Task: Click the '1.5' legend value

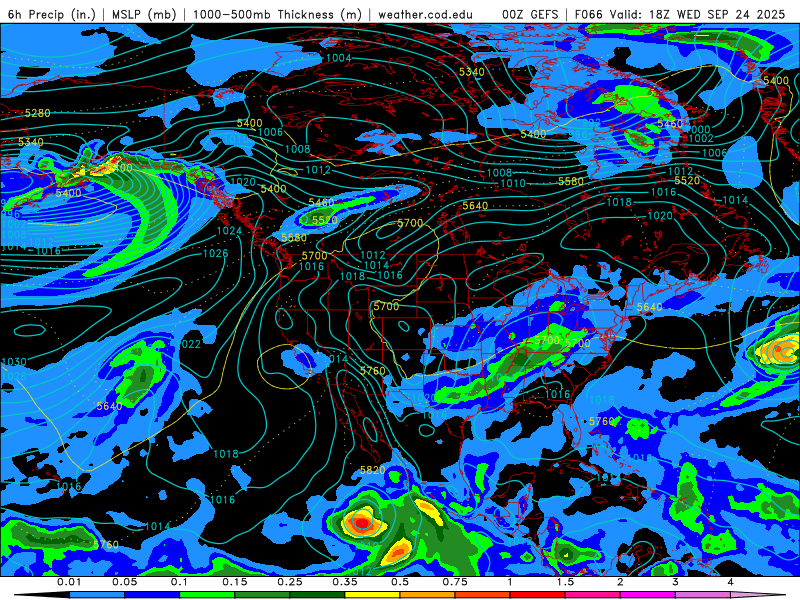Action: 565,582
